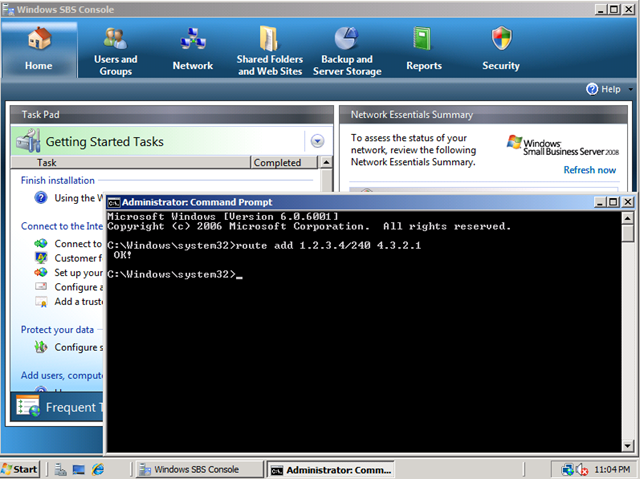Click the 11:04 PM system clock
The width and height of the screenshot is (640, 479).
[x=611, y=470]
